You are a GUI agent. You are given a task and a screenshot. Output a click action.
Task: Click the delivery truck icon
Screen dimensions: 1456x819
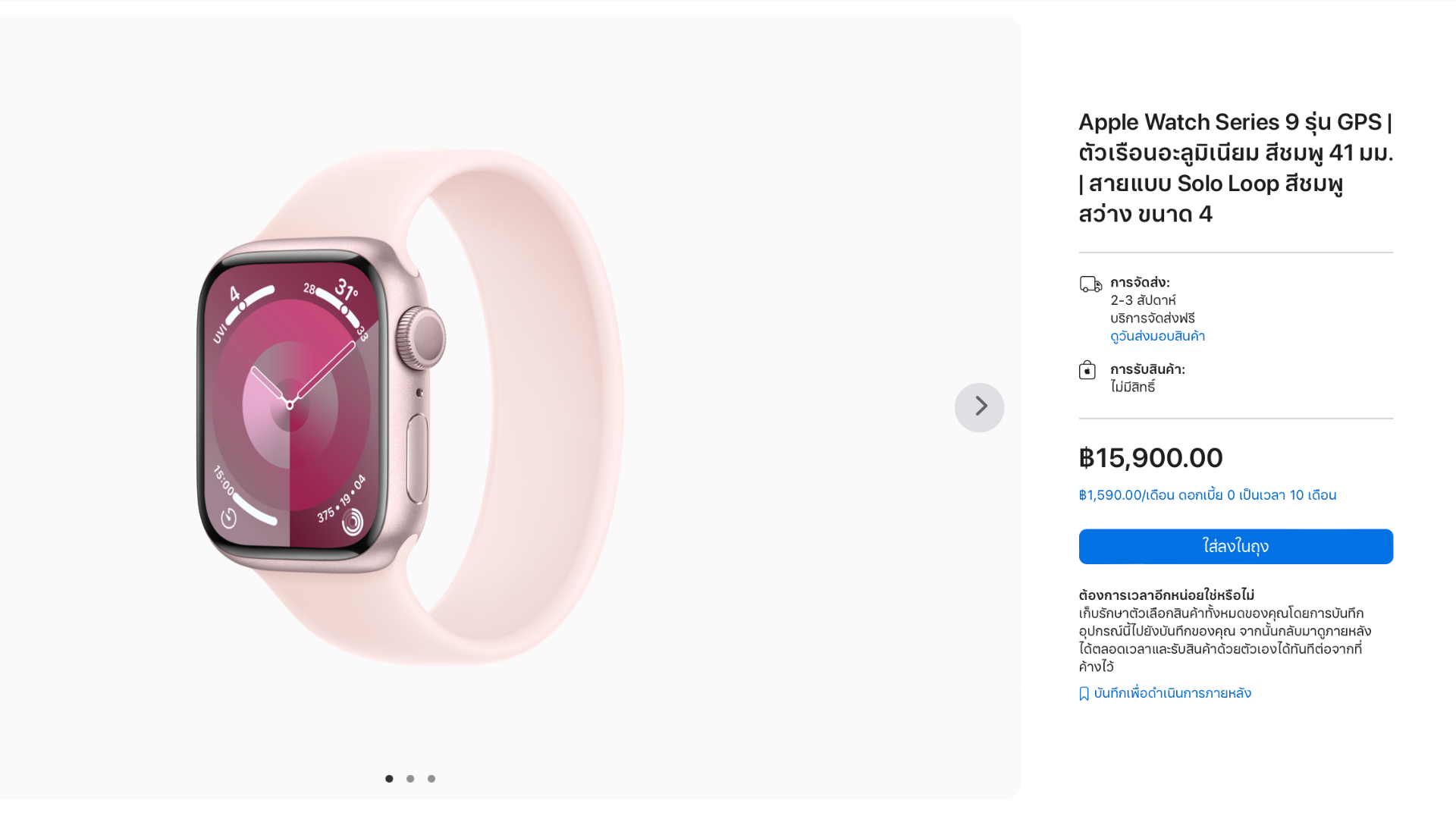(x=1090, y=284)
